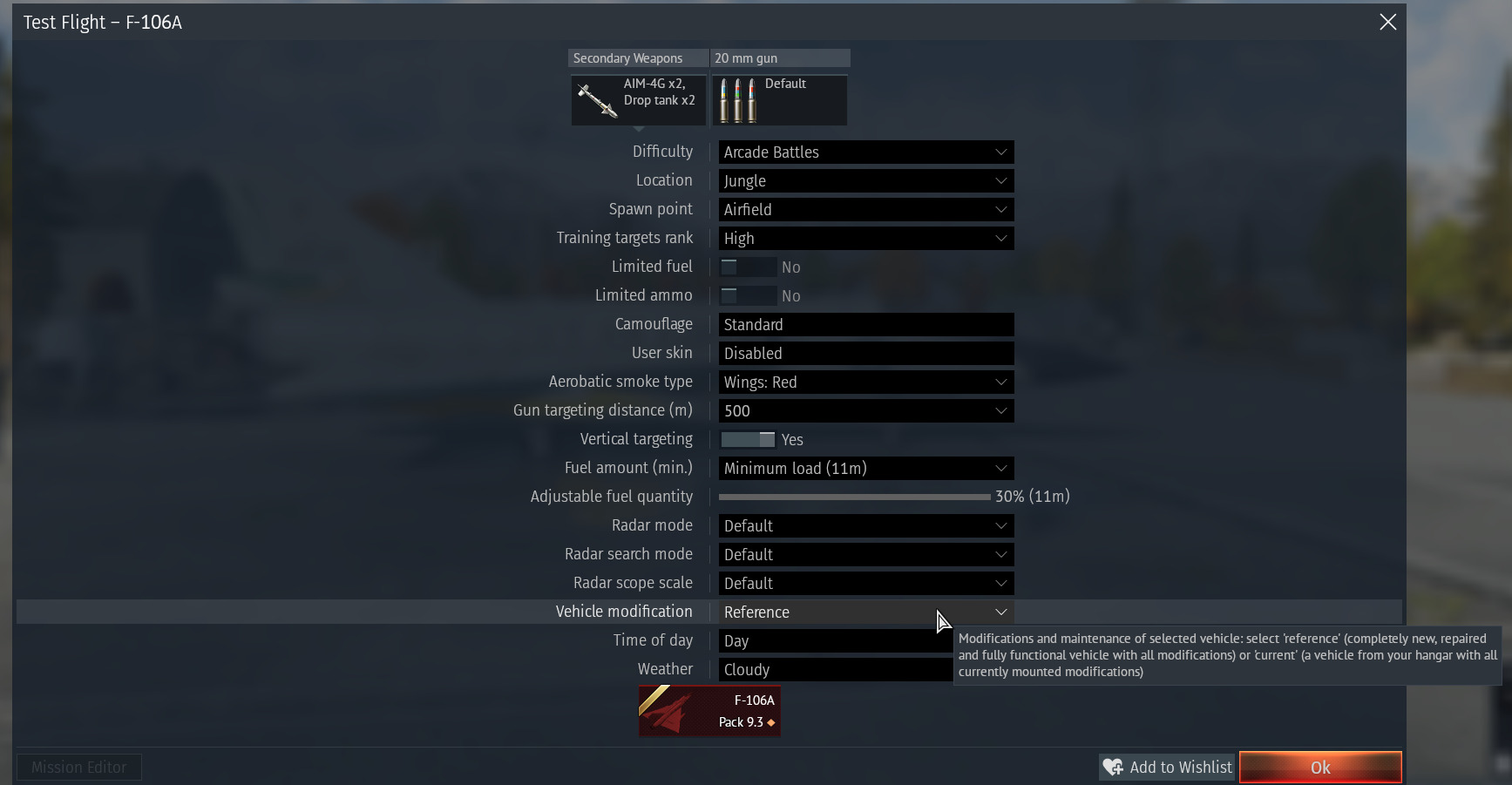Image resolution: width=1512 pixels, height=785 pixels.
Task: Click the AIM-4G missile weapon icon
Action: pyautogui.click(x=597, y=99)
